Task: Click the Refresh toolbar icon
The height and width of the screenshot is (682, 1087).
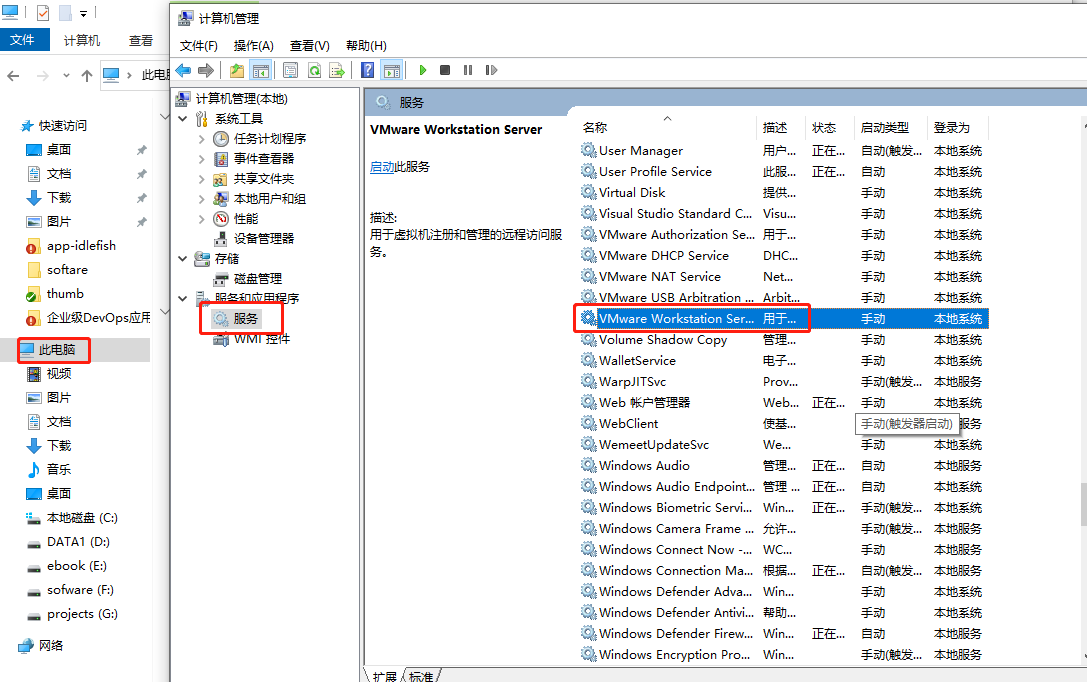Action: click(314, 70)
